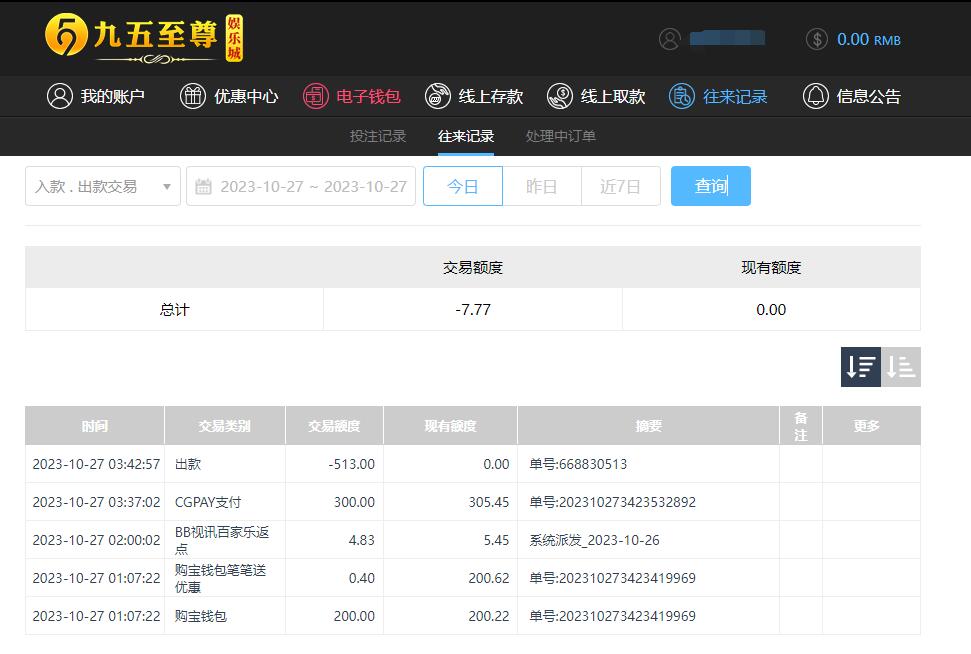Open the 信息公告 bell icon
Image resolution: width=971 pixels, height=654 pixels.
816,96
